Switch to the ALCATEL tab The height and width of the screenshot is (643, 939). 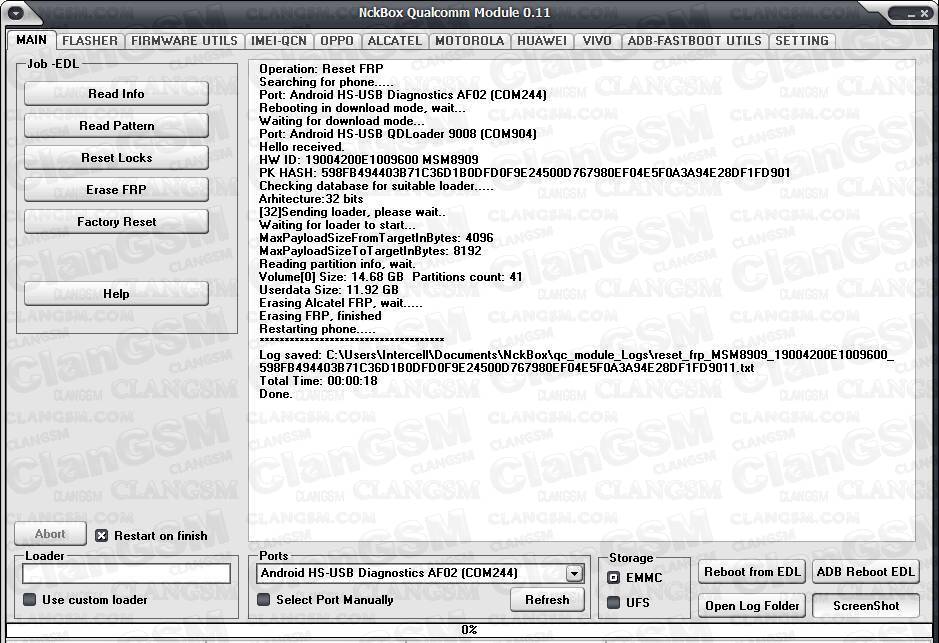coord(395,41)
